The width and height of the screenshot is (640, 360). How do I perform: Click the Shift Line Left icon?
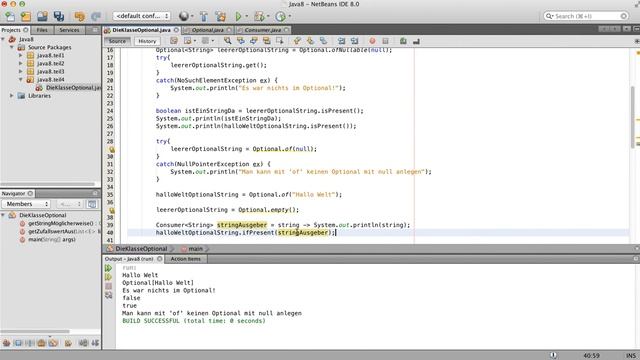341,41
